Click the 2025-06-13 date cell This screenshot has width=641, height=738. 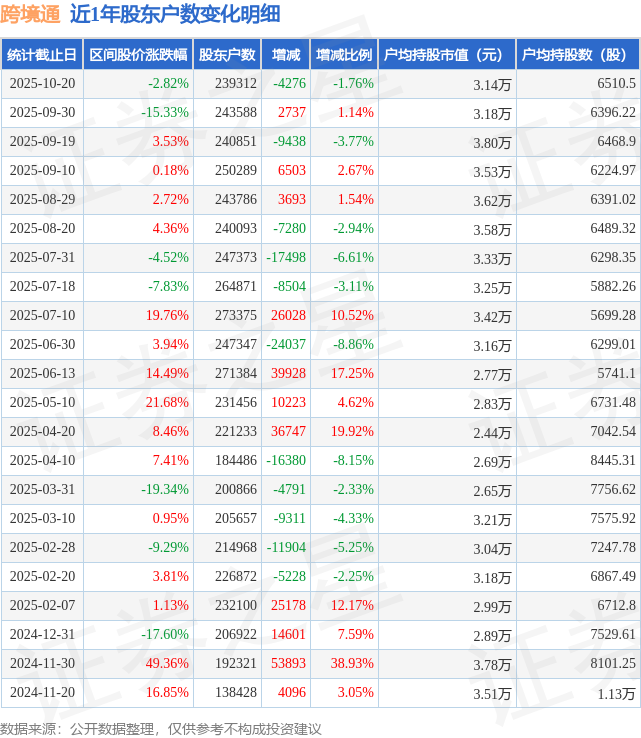coord(41,373)
